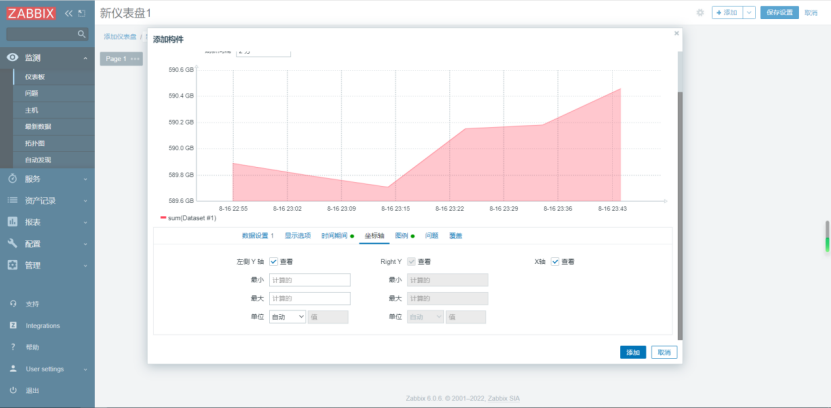
Task: Click the Zabbix SIA footer link
Action: (504, 398)
